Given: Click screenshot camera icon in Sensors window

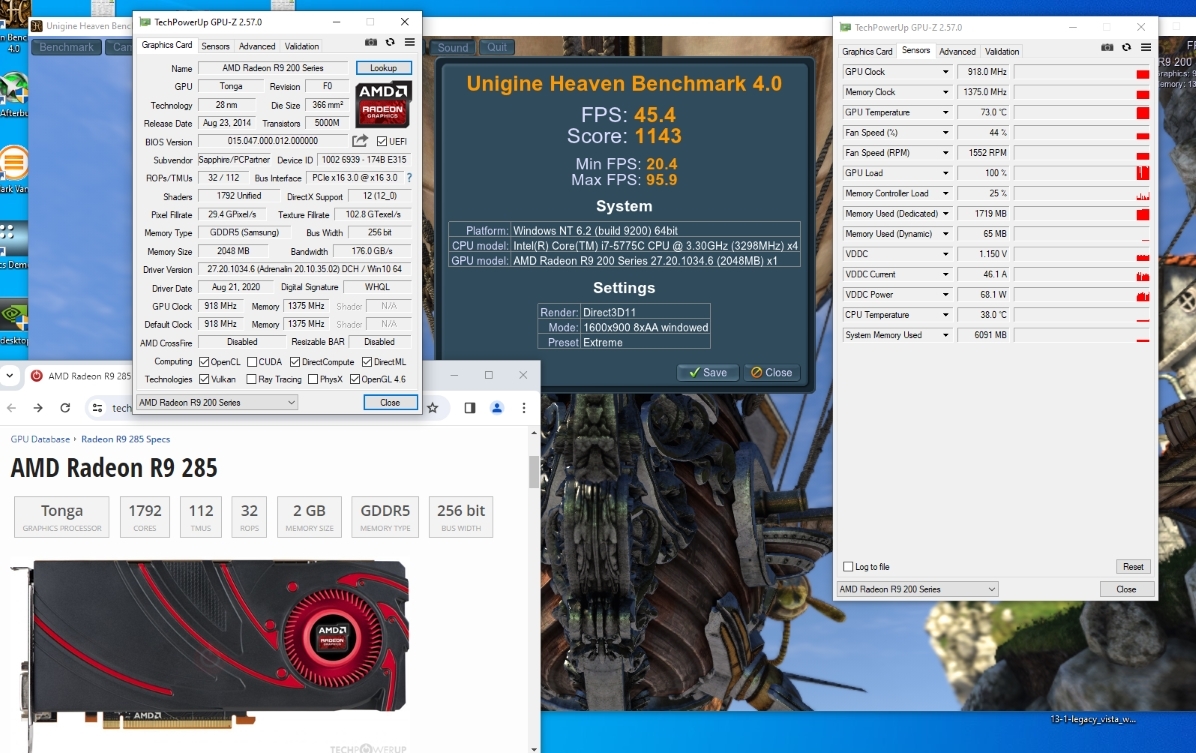Looking at the screenshot, I should tap(1107, 47).
